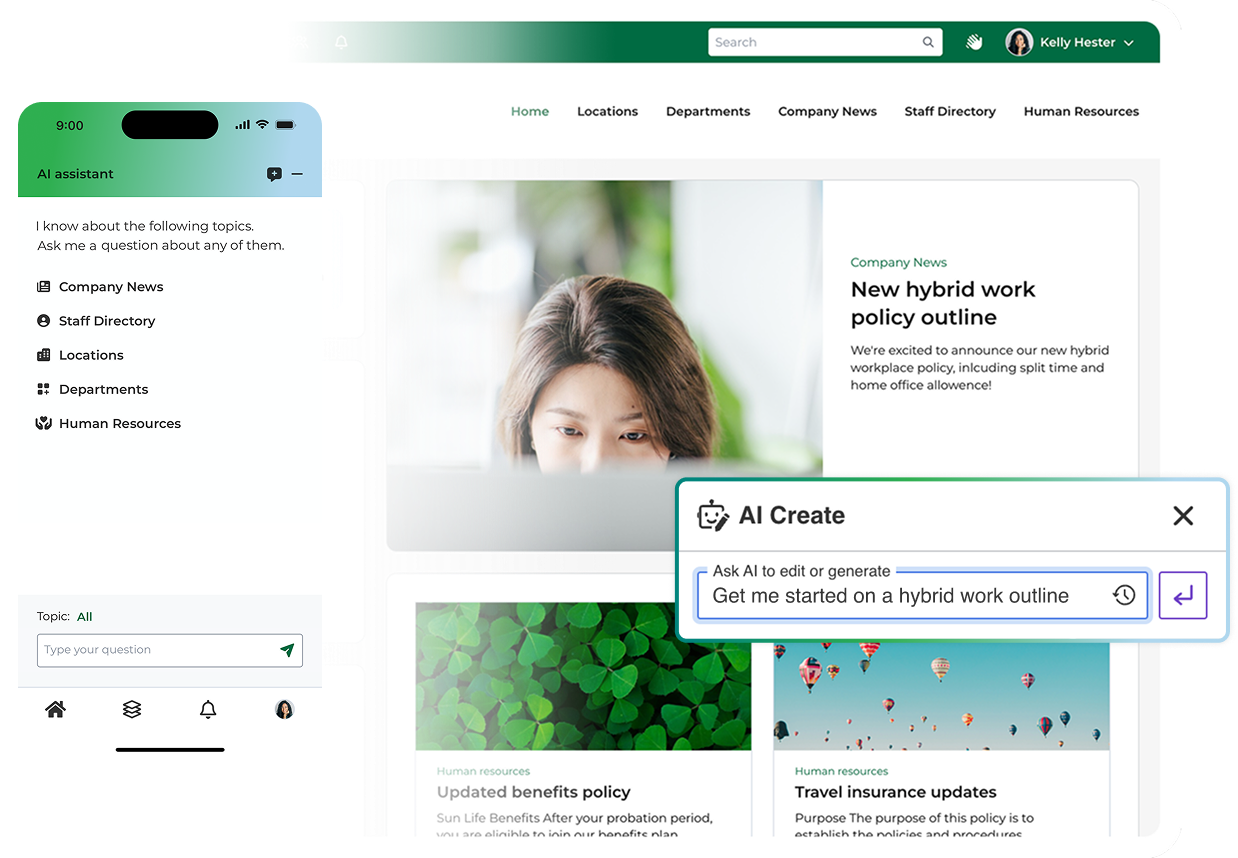Change the Topic filter from All
This screenshot has height=858, width=1238.
pyautogui.click(x=85, y=617)
